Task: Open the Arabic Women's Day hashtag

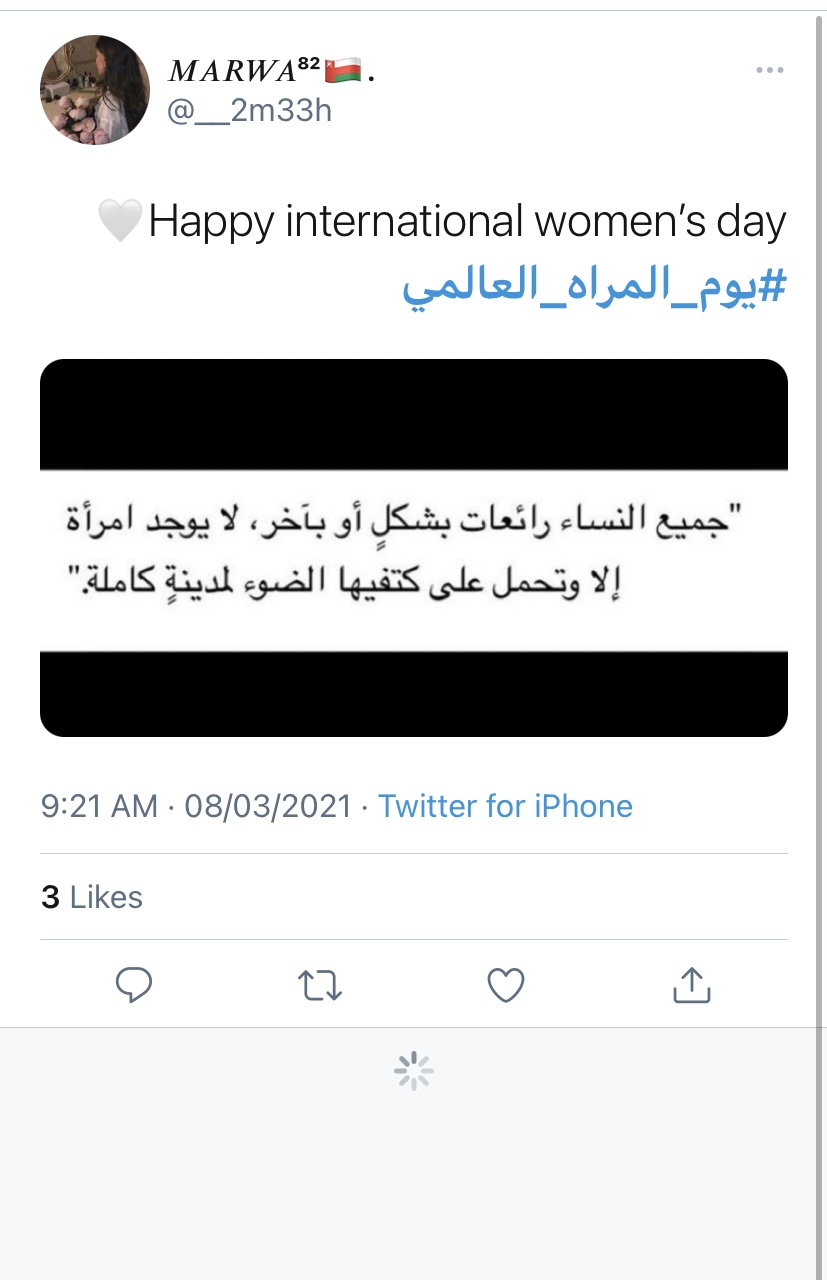Action: [x=594, y=285]
